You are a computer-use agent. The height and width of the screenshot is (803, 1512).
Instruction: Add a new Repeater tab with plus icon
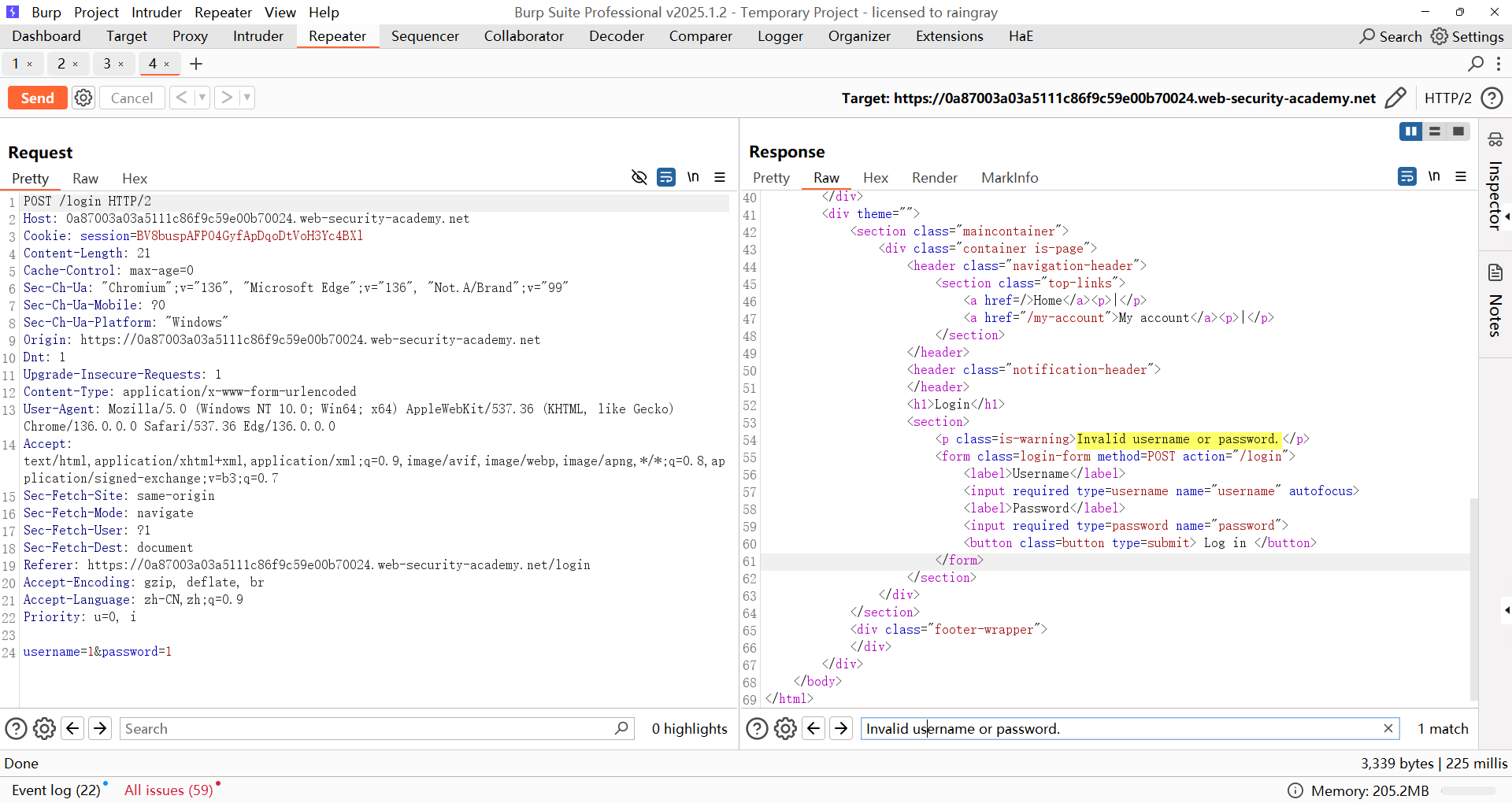[196, 64]
